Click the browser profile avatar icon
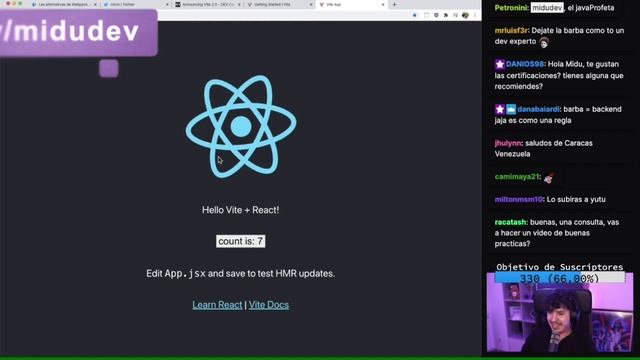 click(x=465, y=15)
